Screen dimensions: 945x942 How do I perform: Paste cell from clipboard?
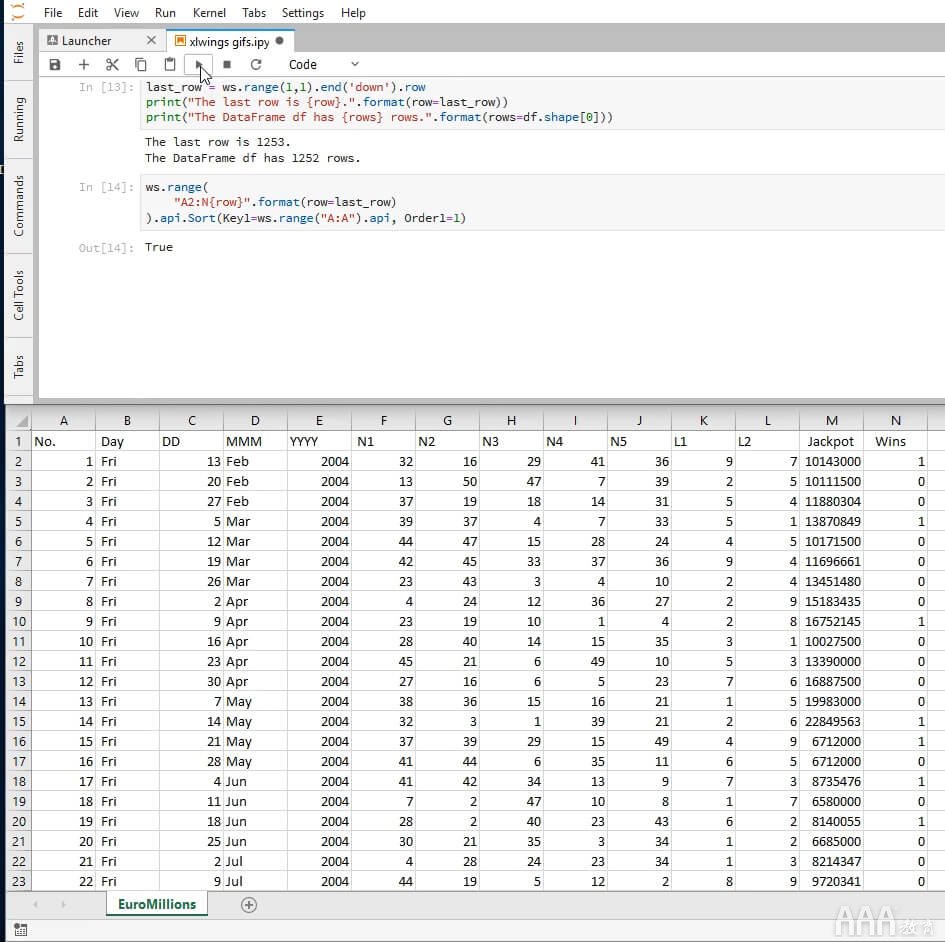click(170, 65)
